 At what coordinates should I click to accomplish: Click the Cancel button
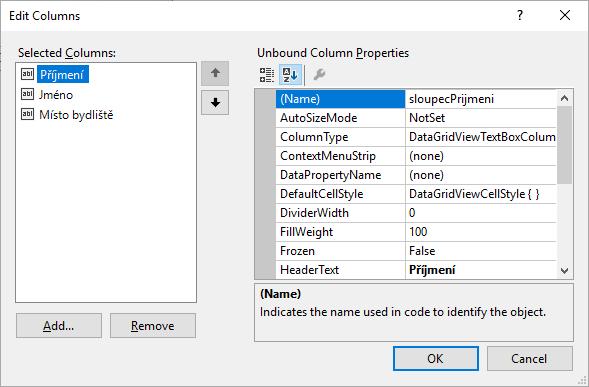pos(530,358)
